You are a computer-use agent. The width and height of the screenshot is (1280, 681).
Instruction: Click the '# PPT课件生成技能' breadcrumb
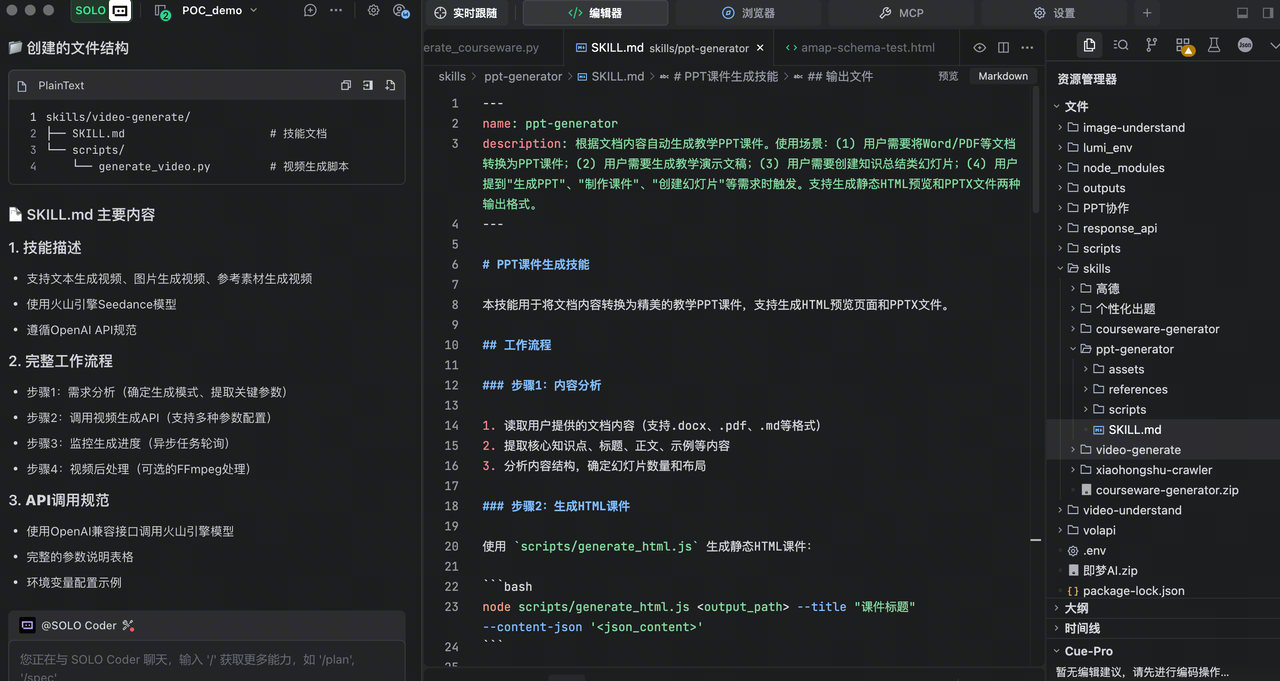718,76
